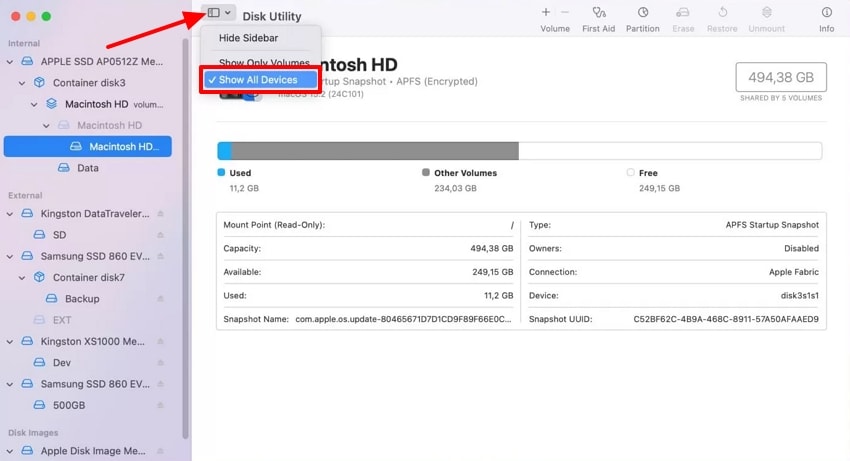Click the disk3s1s1 device value

pyautogui.click(x=800, y=296)
